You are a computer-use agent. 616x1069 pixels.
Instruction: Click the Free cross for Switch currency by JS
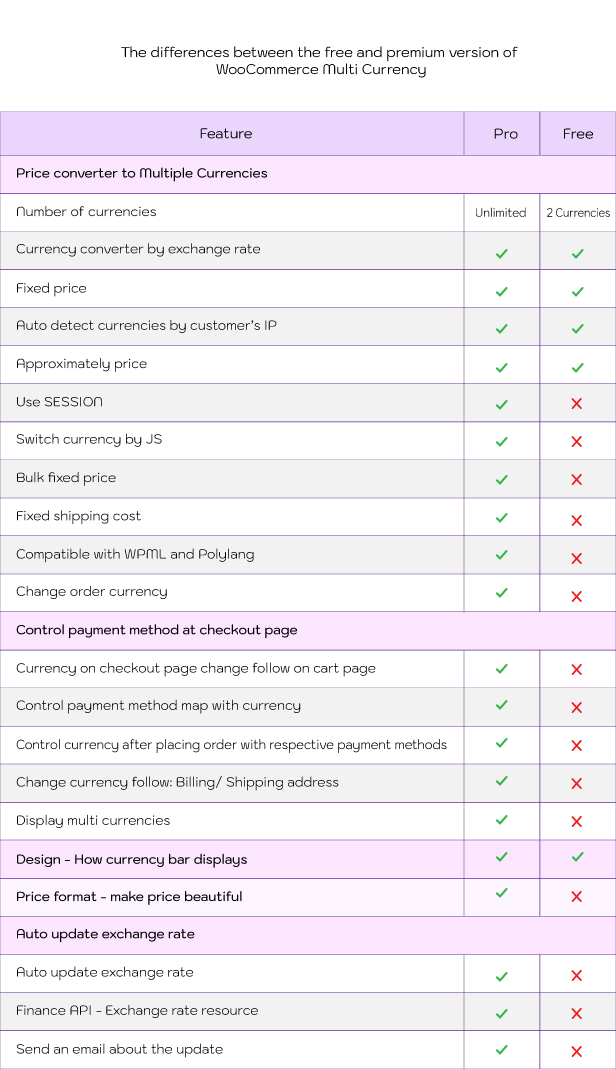576,442
